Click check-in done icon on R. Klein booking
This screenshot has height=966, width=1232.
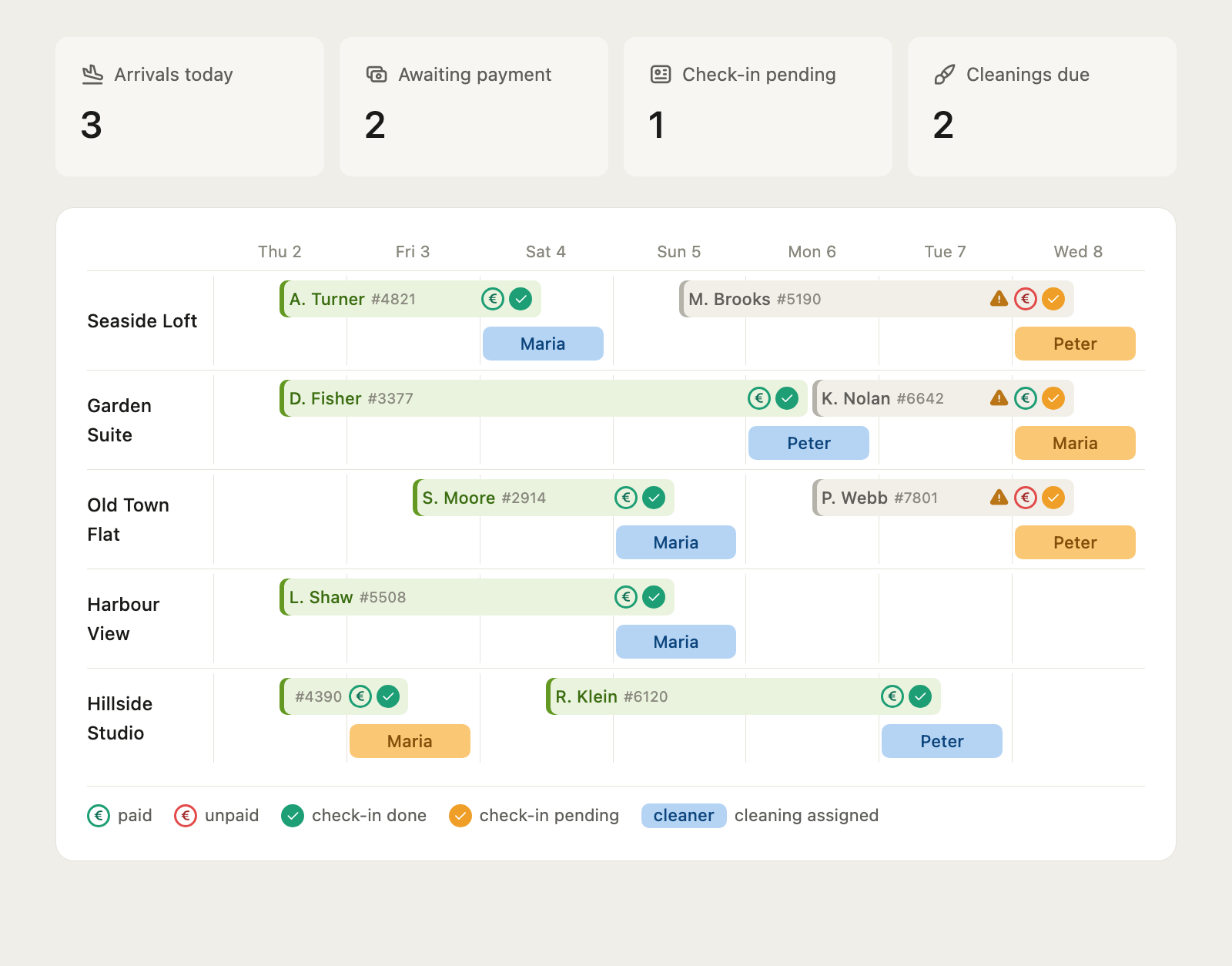tap(920, 696)
